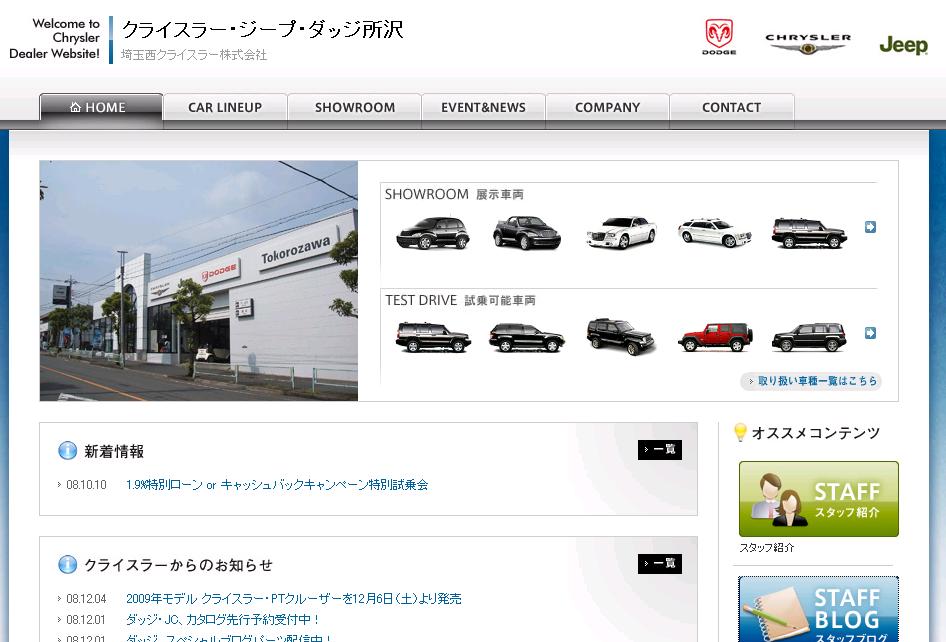
Task: Open the 1.9%特別ローン campaign news link
Action: (x=277, y=485)
